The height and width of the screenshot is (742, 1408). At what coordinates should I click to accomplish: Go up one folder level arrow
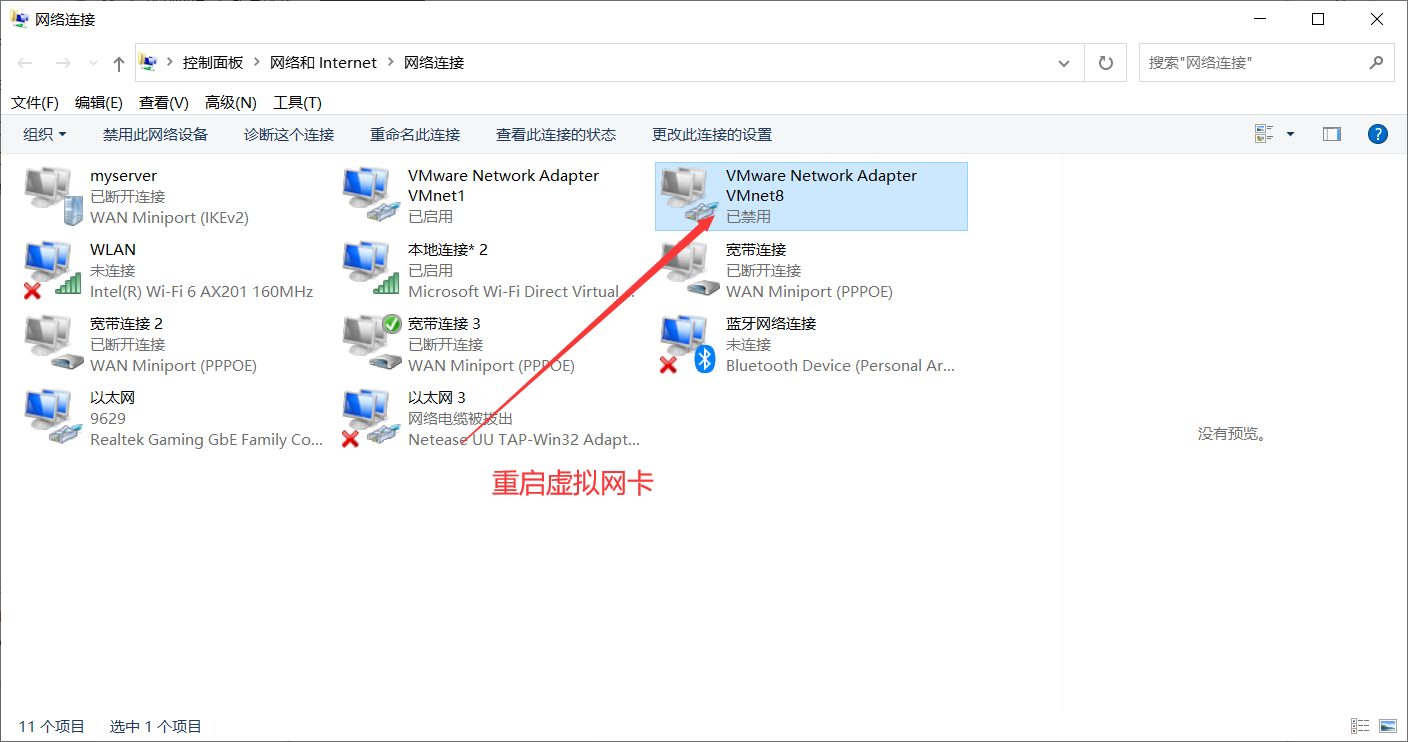[x=119, y=63]
